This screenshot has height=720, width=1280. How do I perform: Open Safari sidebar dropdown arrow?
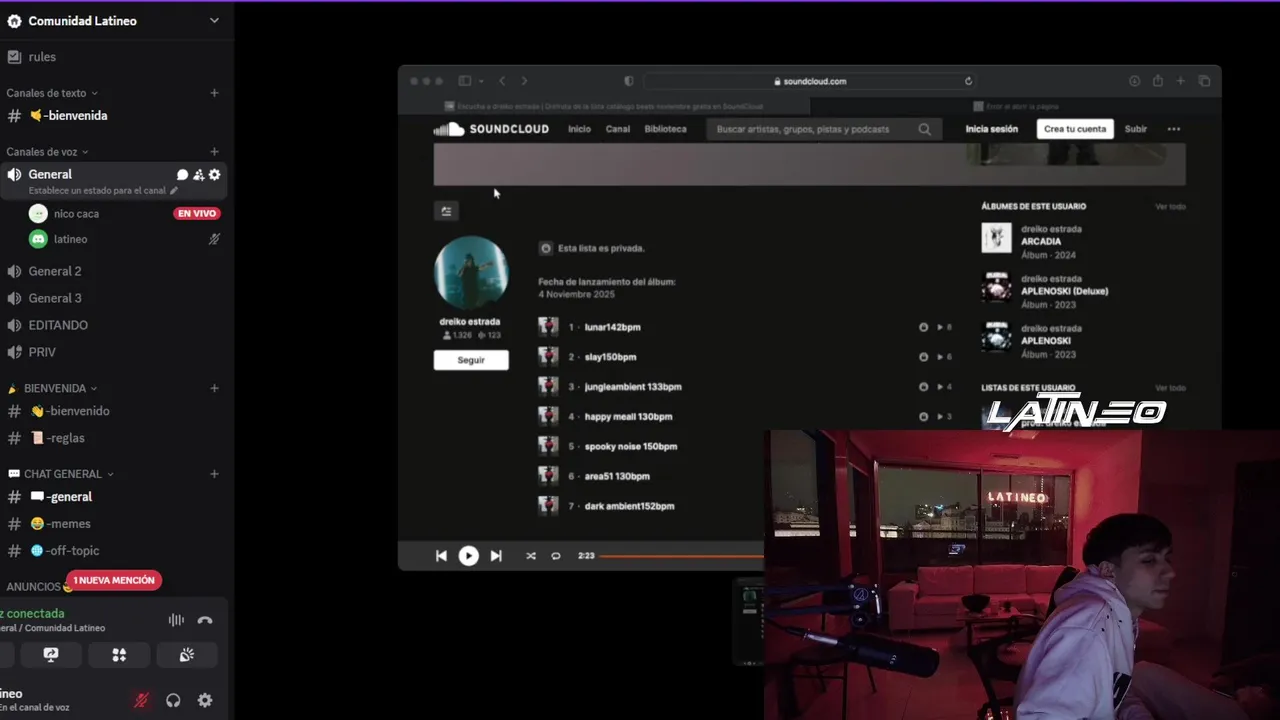click(481, 81)
